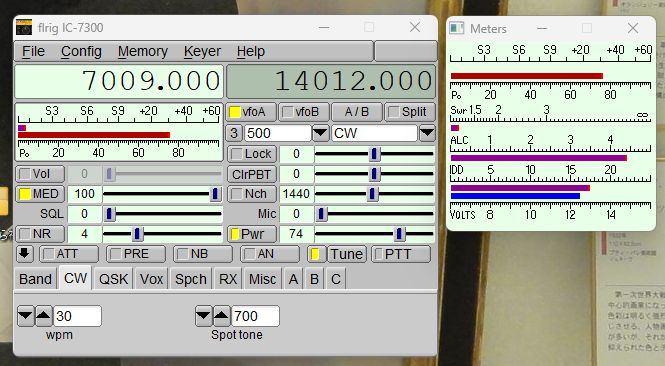Switch to the Spch tab
665x366 pixels.
[x=190, y=279]
